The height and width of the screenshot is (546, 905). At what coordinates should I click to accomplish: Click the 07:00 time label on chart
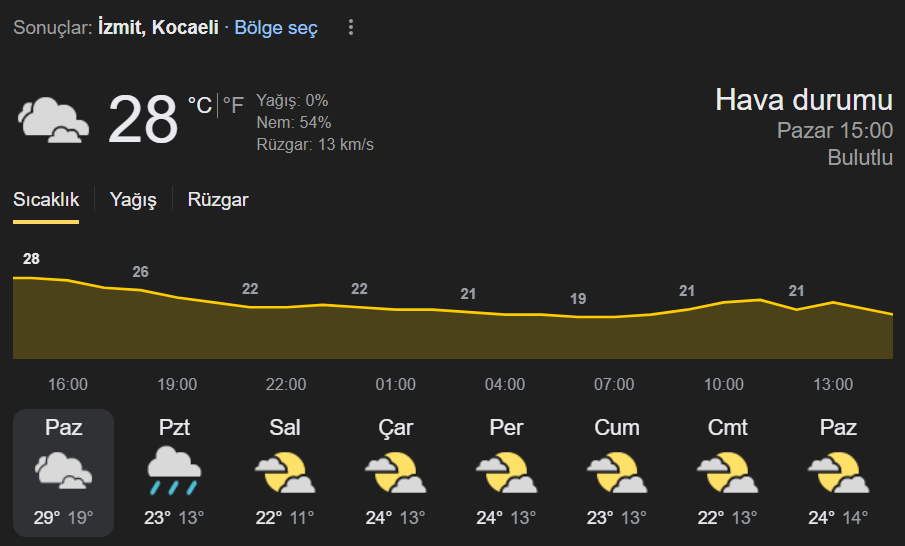(x=614, y=384)
